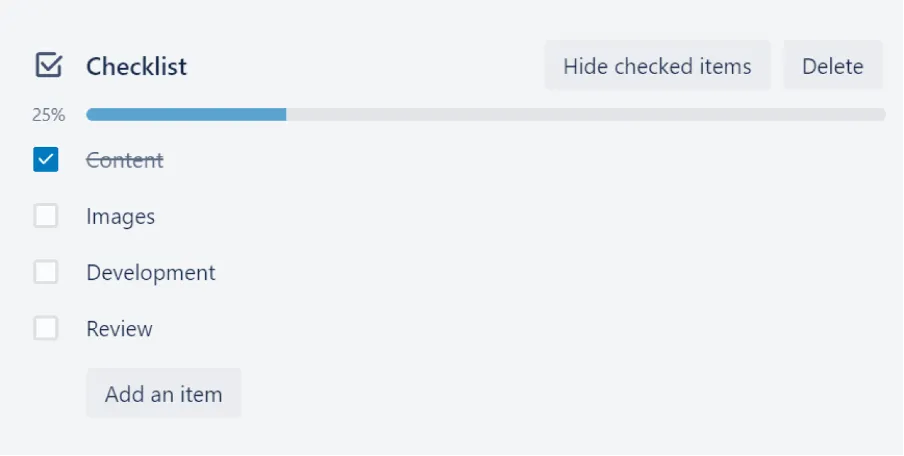This screenshot has width=904, height=456.
Task: Mark the Development item as done
Action: pos(46,272)
